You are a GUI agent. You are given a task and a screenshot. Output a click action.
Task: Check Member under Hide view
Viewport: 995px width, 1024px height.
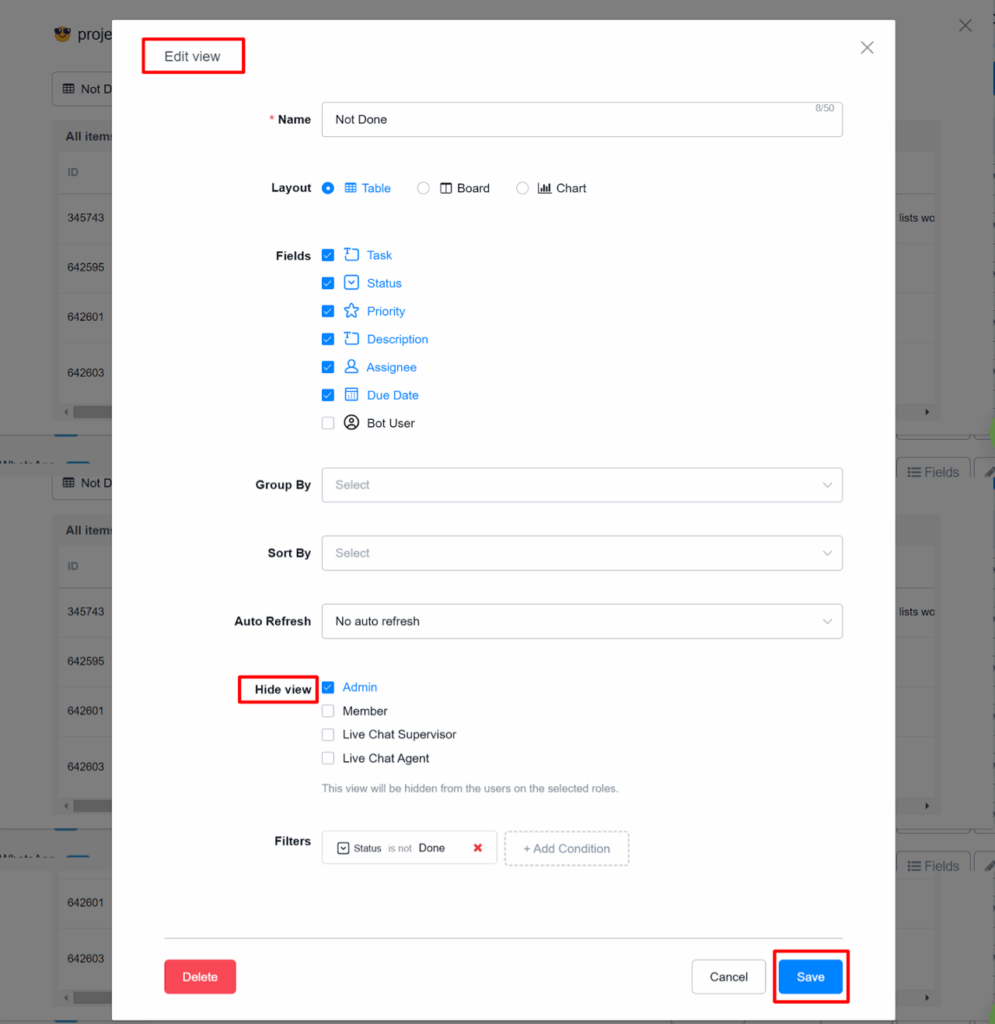point(328,711)
